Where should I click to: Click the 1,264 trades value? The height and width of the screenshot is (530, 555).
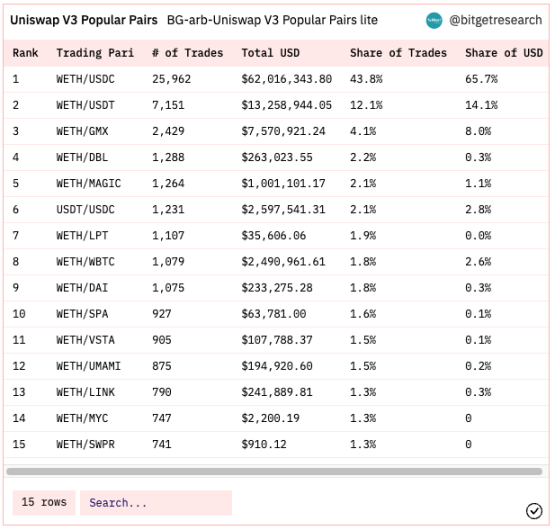click(168, 183)
